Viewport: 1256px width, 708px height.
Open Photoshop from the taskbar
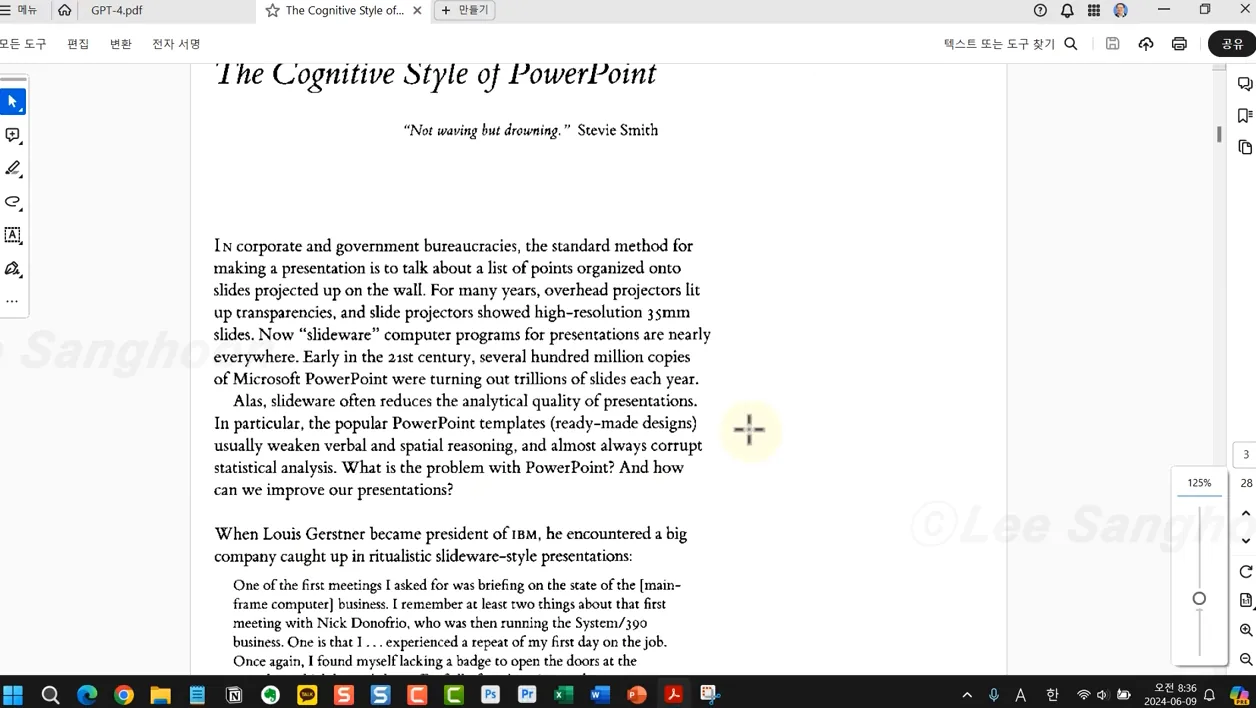(x=490, y=695)
